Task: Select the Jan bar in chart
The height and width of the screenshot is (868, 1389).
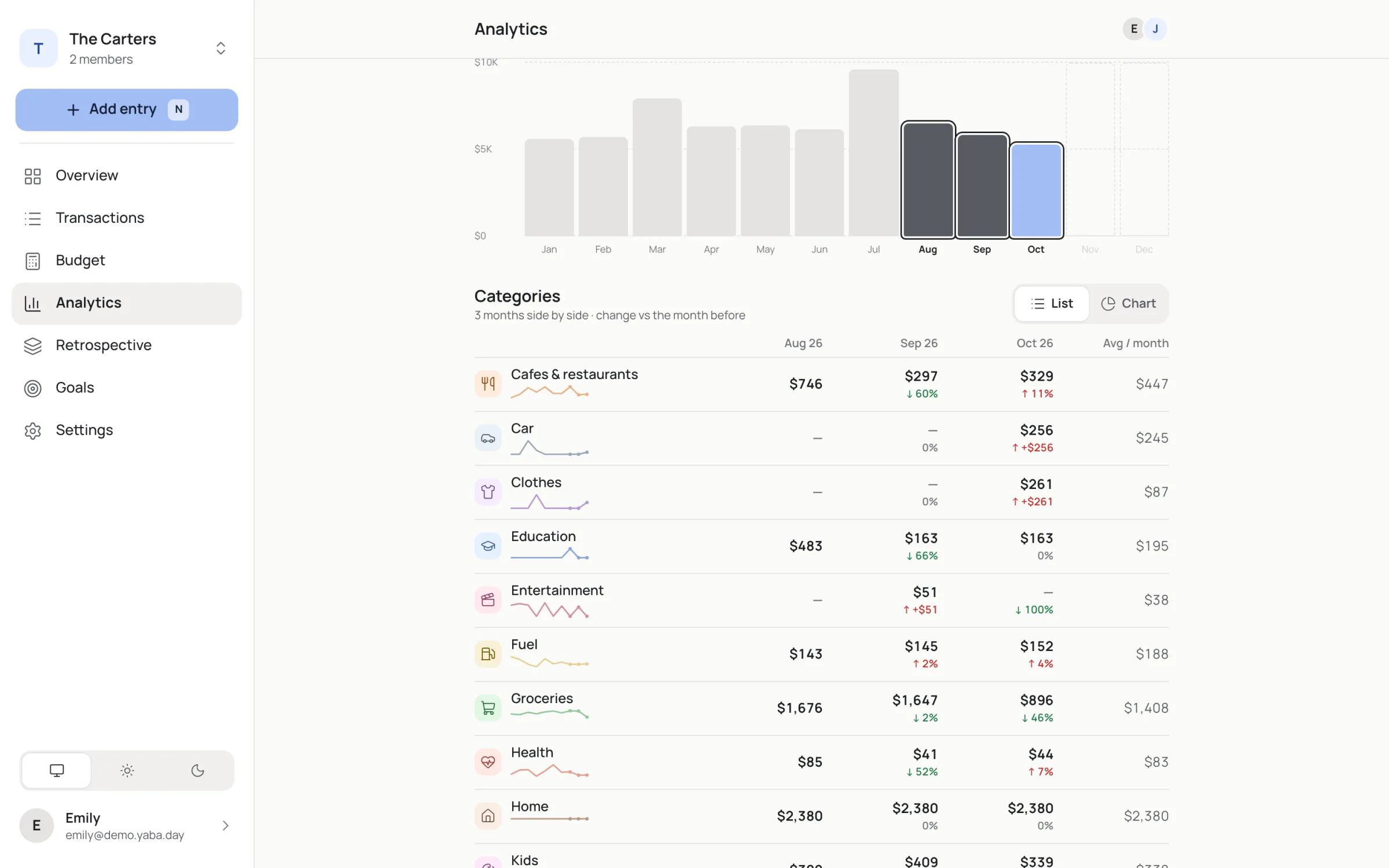Action: coord(549,187)
